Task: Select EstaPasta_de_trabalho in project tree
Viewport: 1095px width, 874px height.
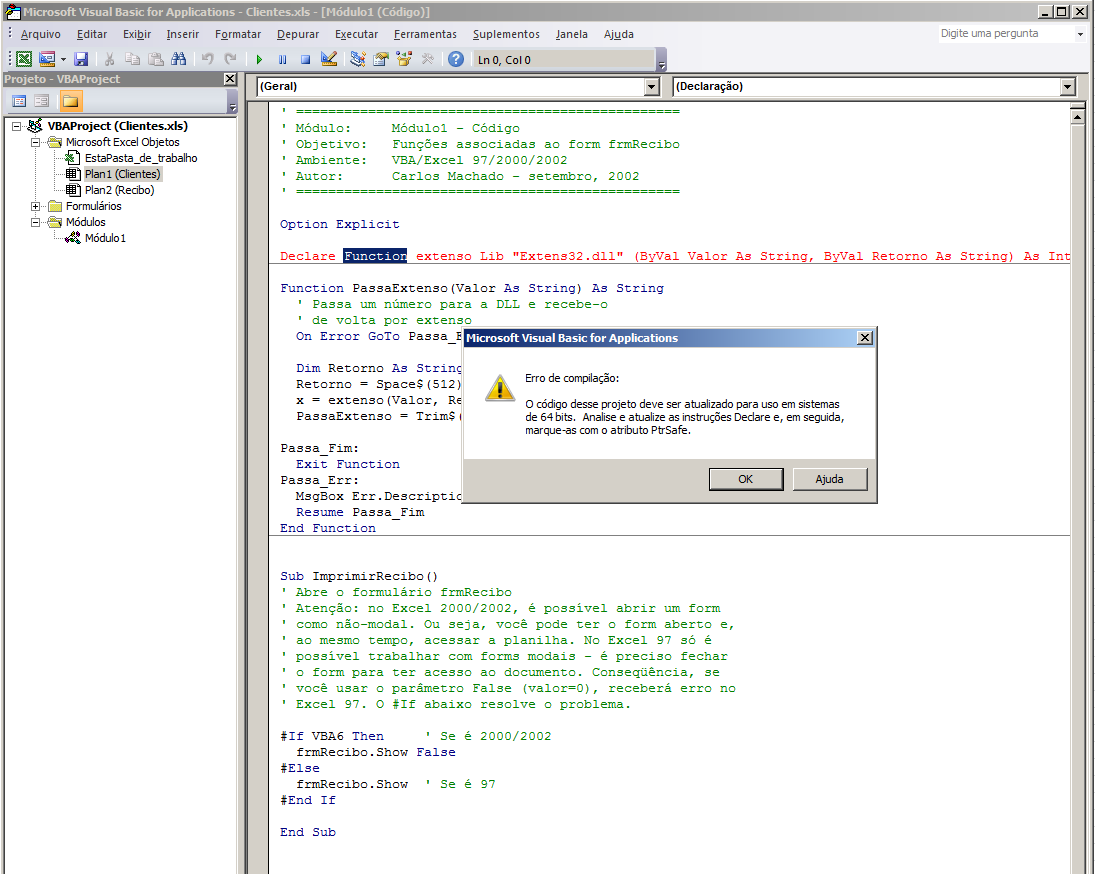Action: pos(141,158)
